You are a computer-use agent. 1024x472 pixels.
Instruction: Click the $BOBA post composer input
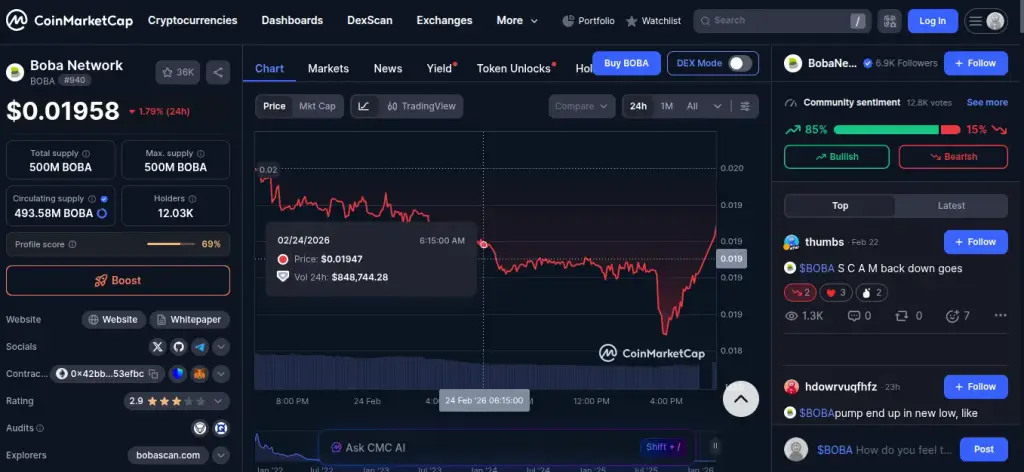884,450
